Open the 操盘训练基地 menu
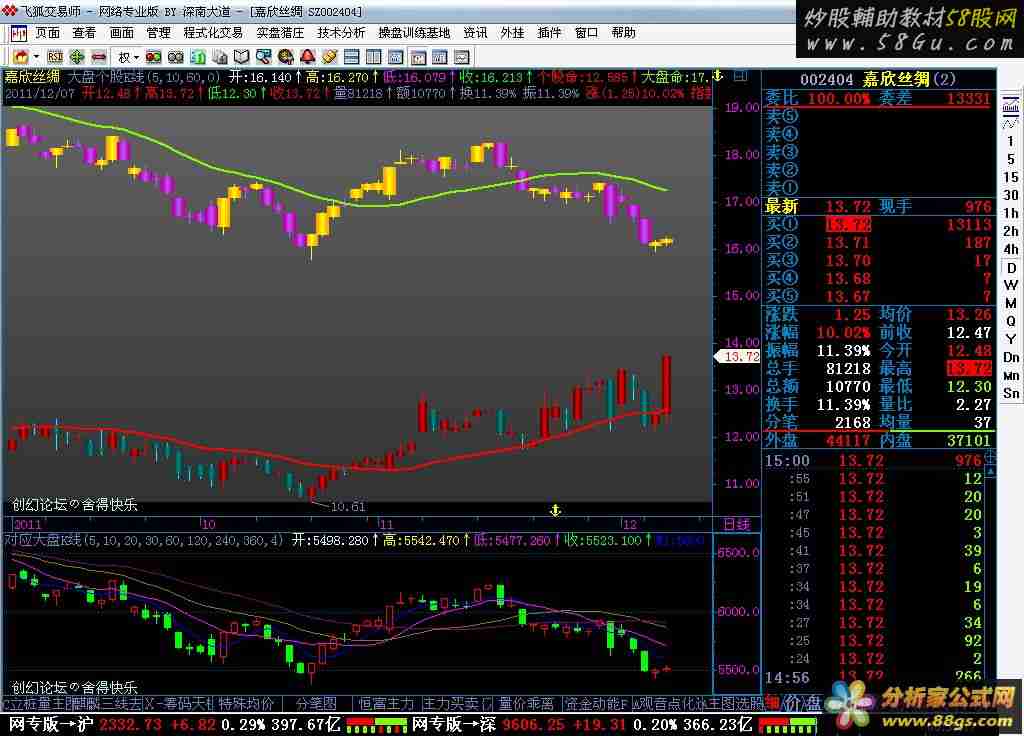This screenshot has height=736, width=1024. [414, 33]
